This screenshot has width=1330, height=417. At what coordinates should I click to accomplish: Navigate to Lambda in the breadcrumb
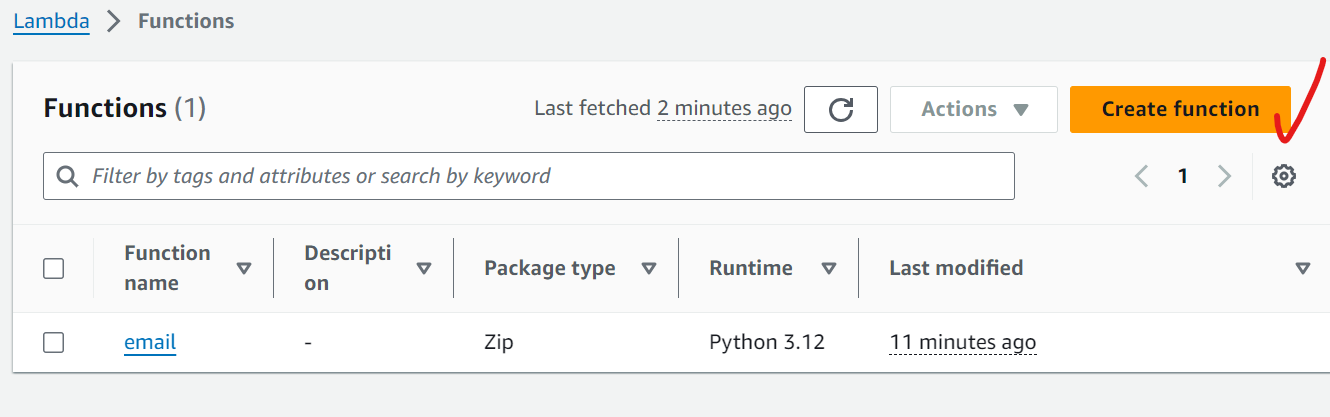[x=51, y=21]
